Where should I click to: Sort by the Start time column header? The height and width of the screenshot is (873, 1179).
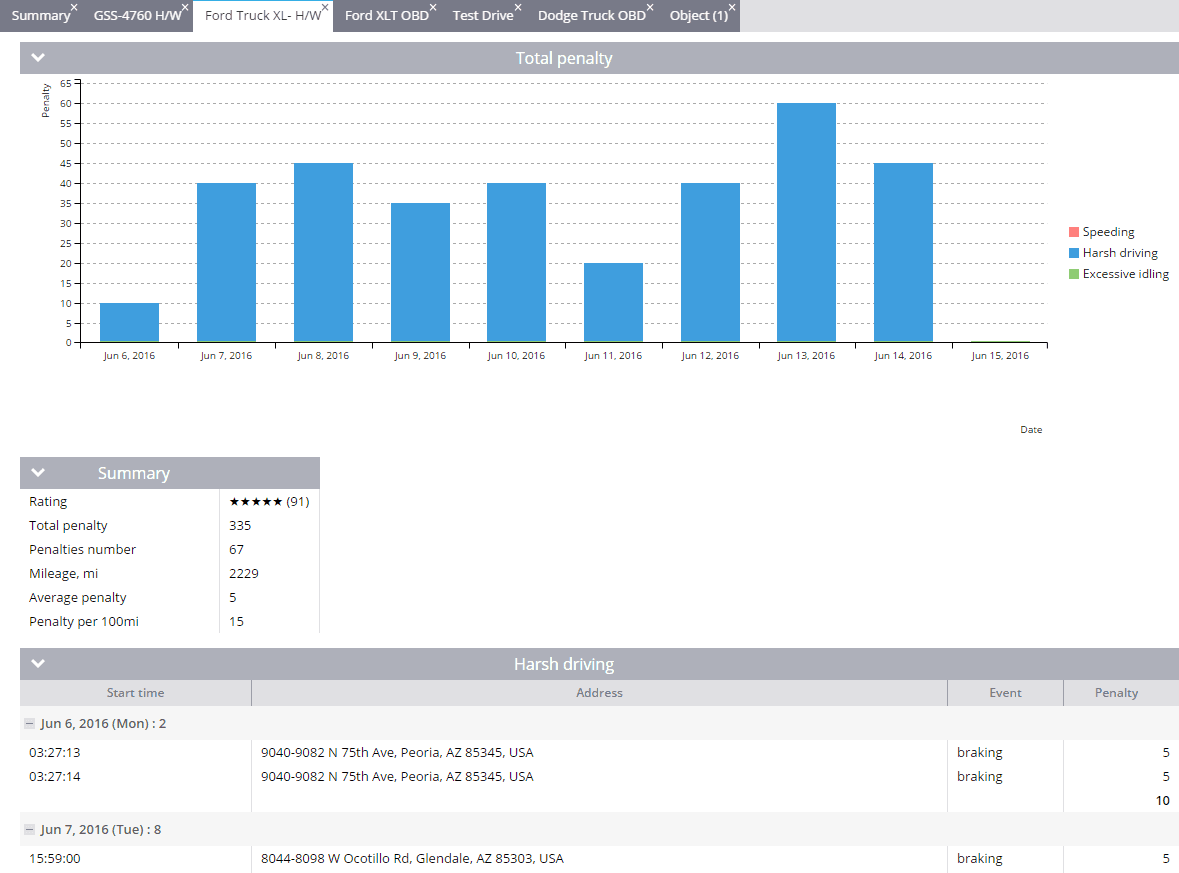click(x=135, y=693)
